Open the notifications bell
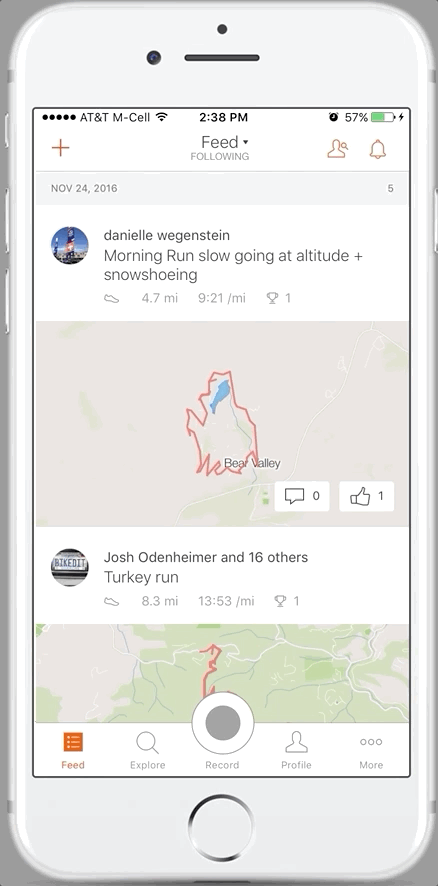Image resolution: width=438 pixels, height=886 pixels. 378,149
